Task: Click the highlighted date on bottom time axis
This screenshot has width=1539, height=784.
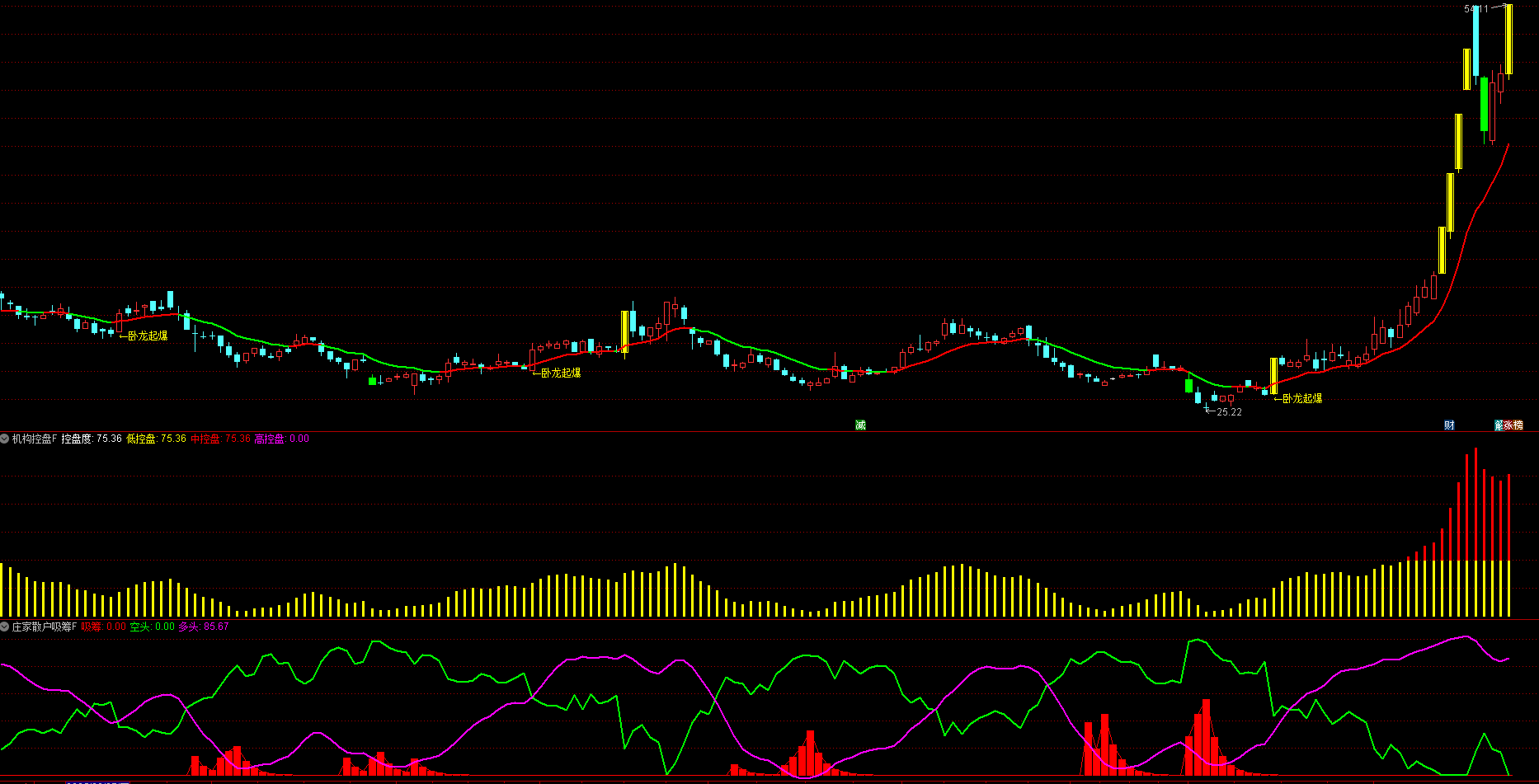Action: pos(97,782)
